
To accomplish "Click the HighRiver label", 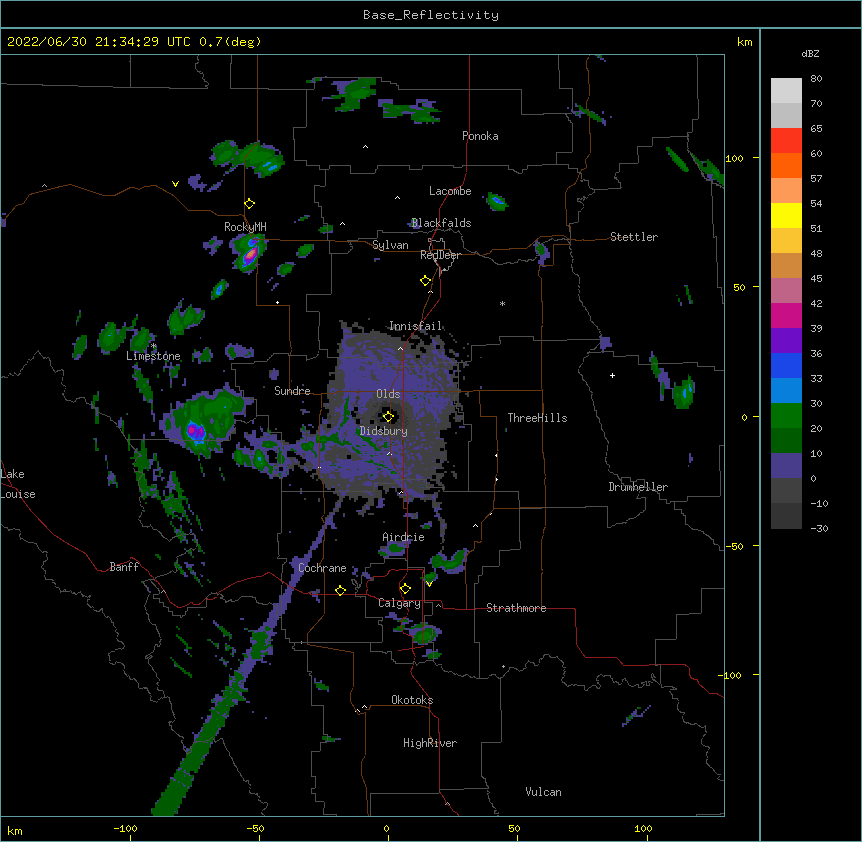I will click(430, 743).
